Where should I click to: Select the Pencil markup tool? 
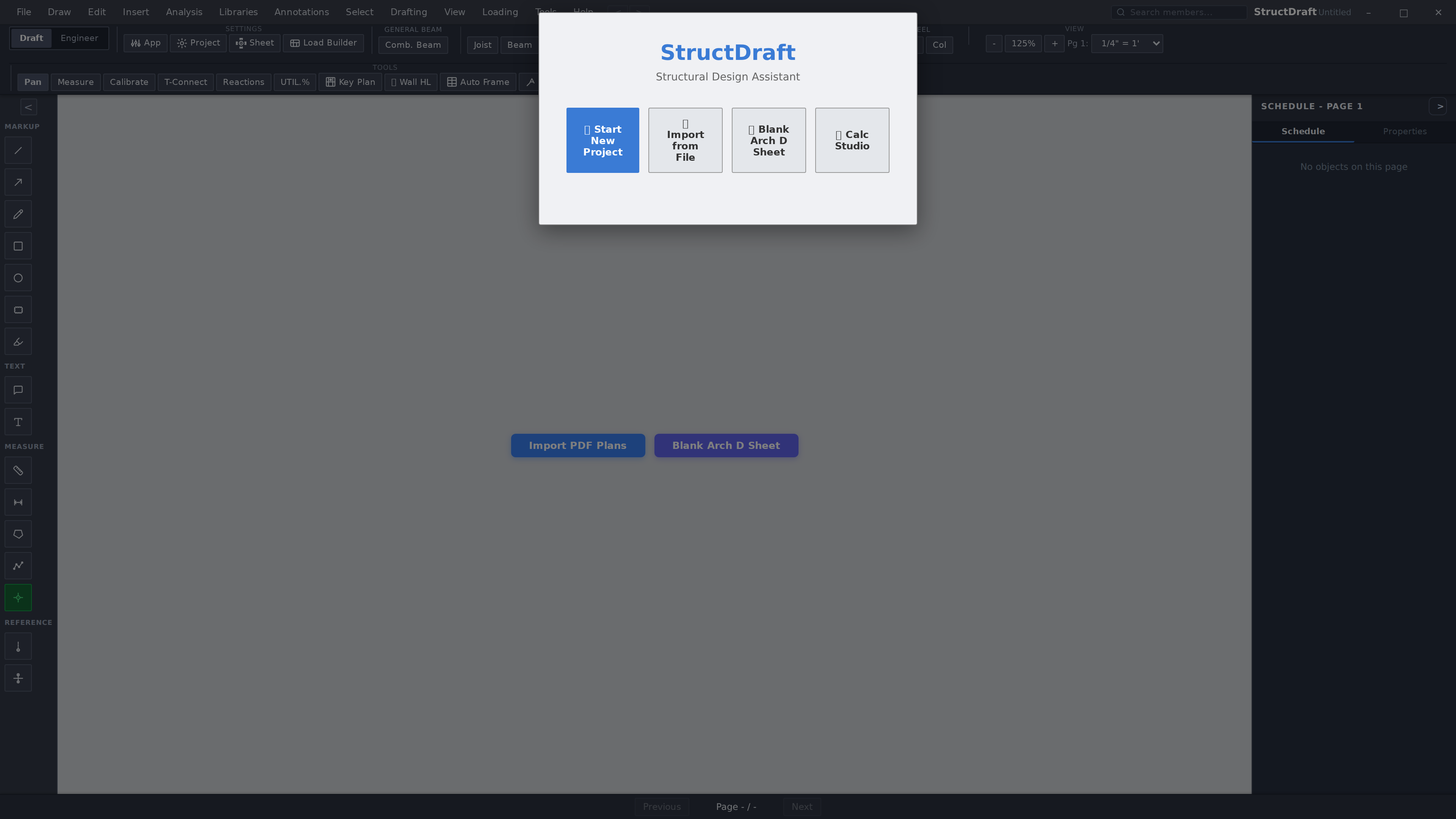point(18,213)
